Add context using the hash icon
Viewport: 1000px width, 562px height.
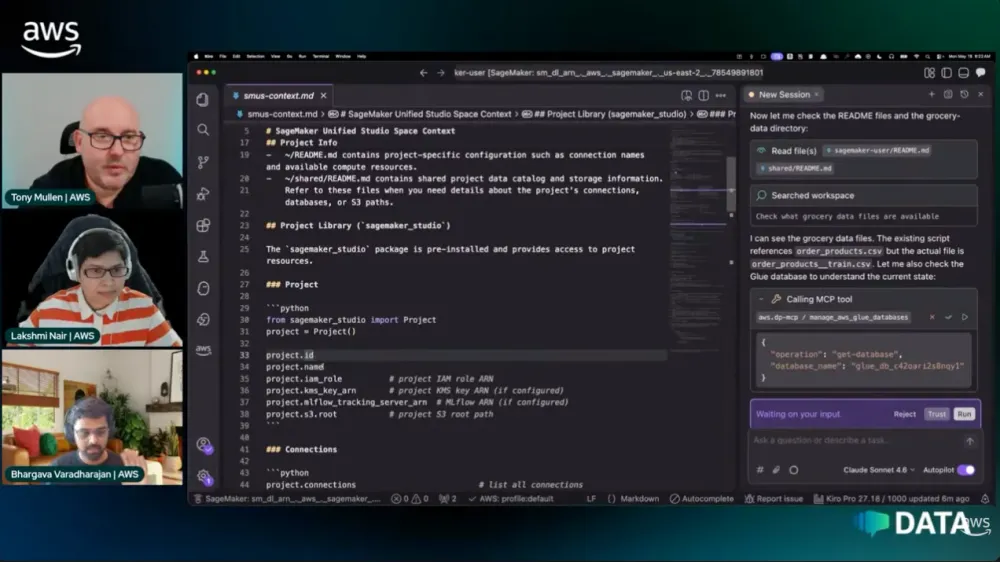pos(760,470)
